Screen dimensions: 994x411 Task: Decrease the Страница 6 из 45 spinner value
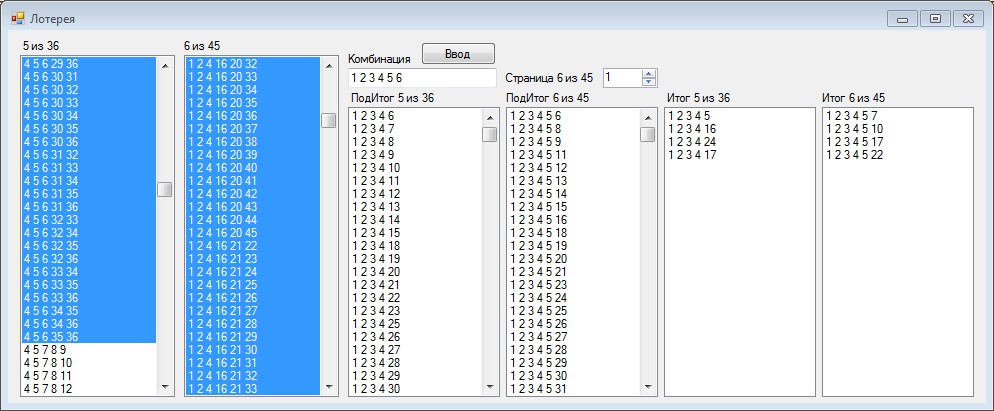[x=649, y=81]
